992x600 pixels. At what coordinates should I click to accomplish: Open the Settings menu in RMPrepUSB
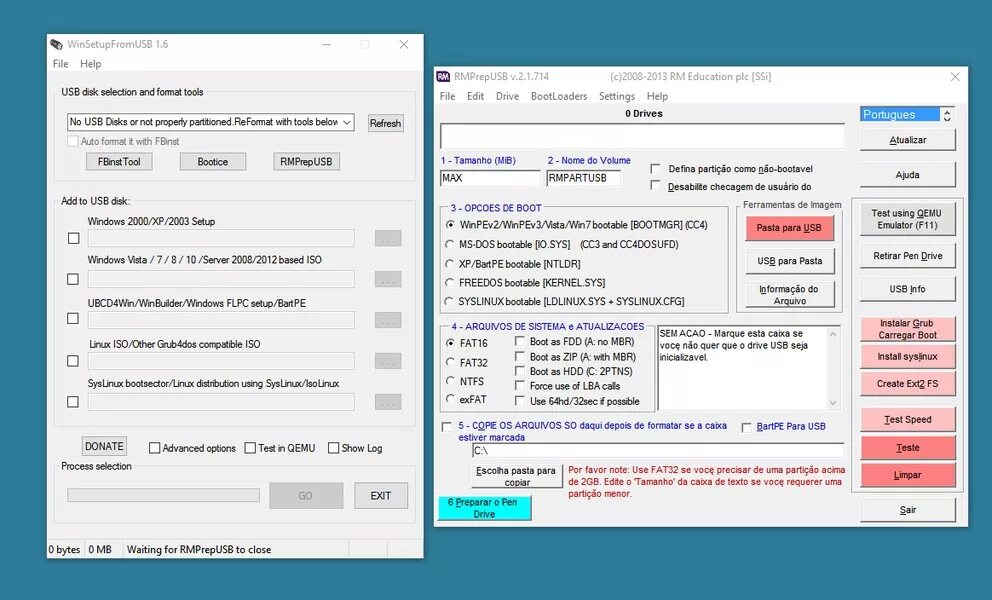click(617, 96)
